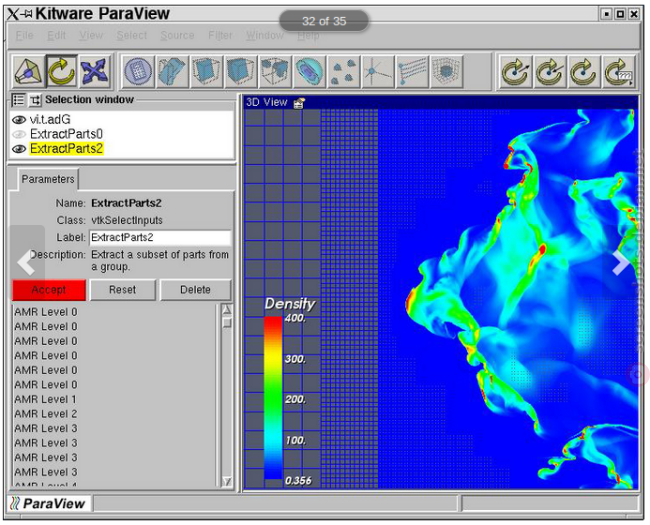The height and width of the screenshot is (525, 650).
Task: Click the Delete button
Action: 195,289
